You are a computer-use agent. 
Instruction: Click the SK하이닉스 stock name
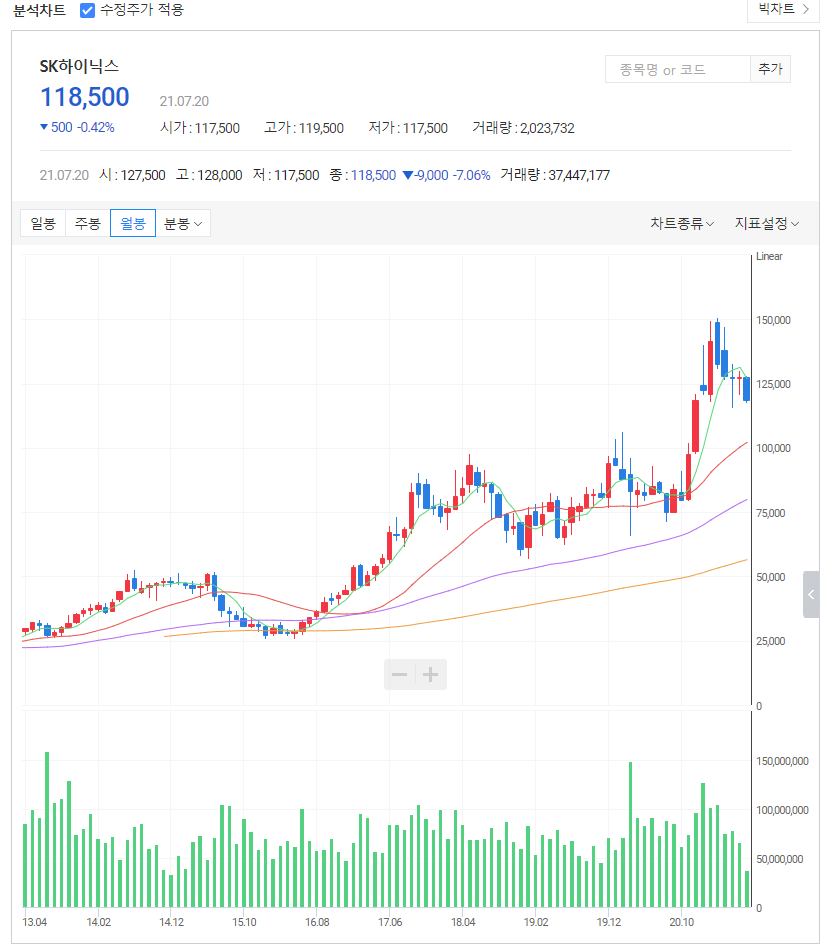(x=79, y=66)
